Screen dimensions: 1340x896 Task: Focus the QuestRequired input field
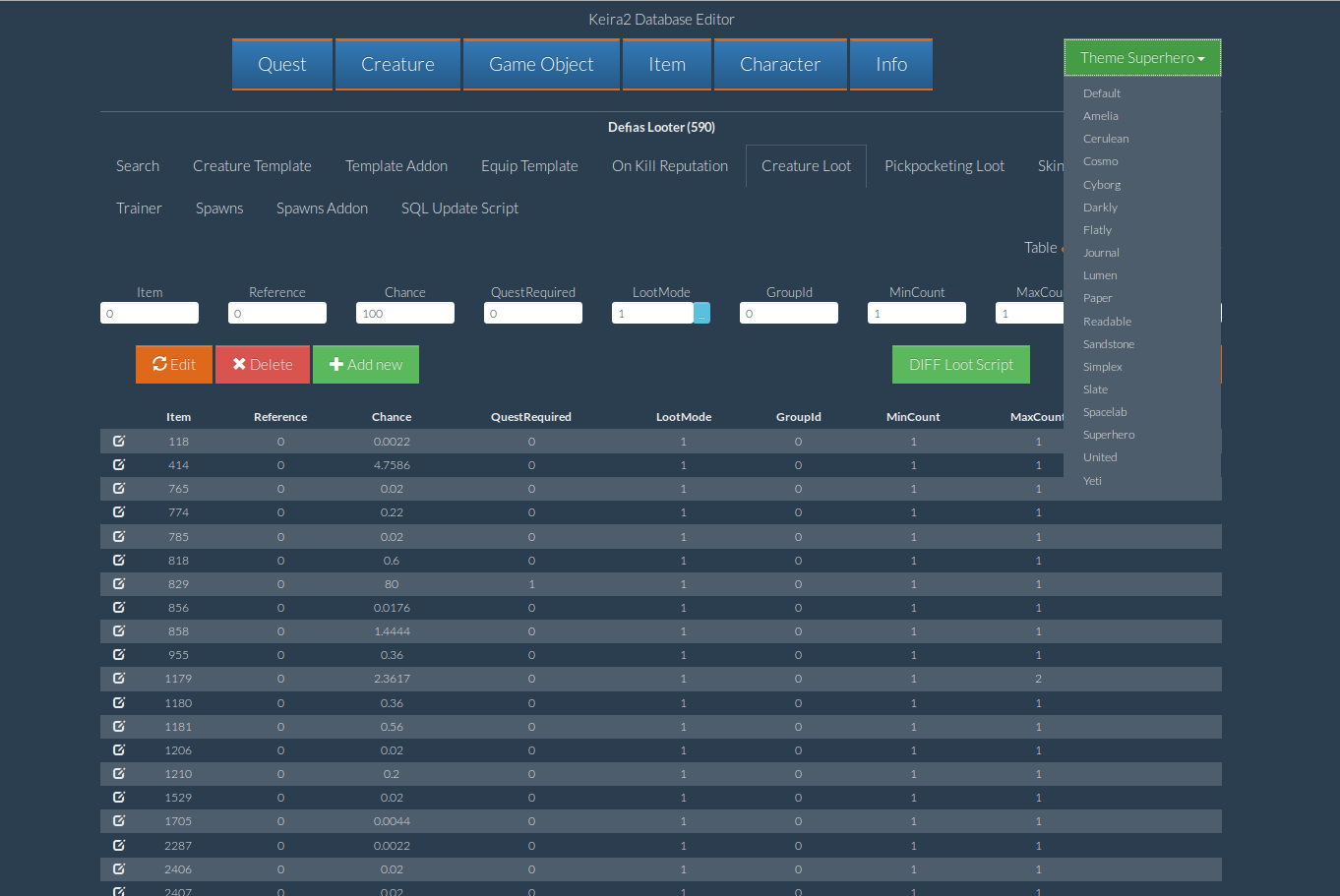coord(533,313)
